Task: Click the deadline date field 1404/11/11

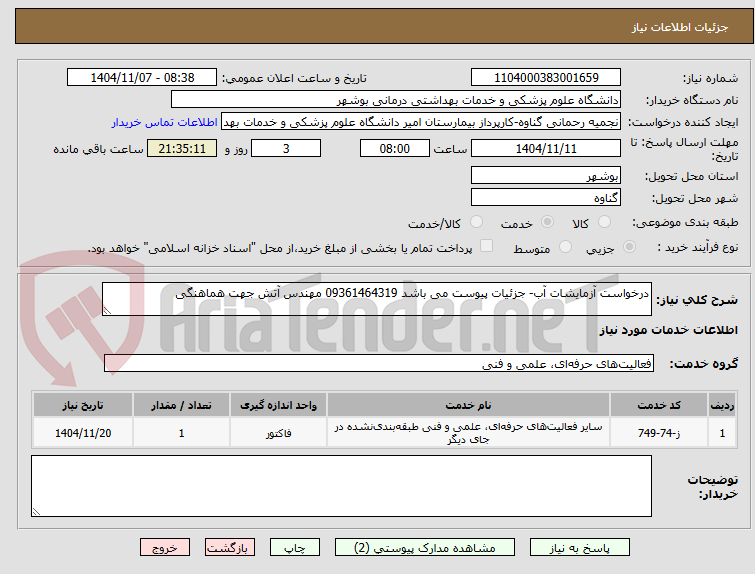Action: pyautogui.click(x=546, y=148)
